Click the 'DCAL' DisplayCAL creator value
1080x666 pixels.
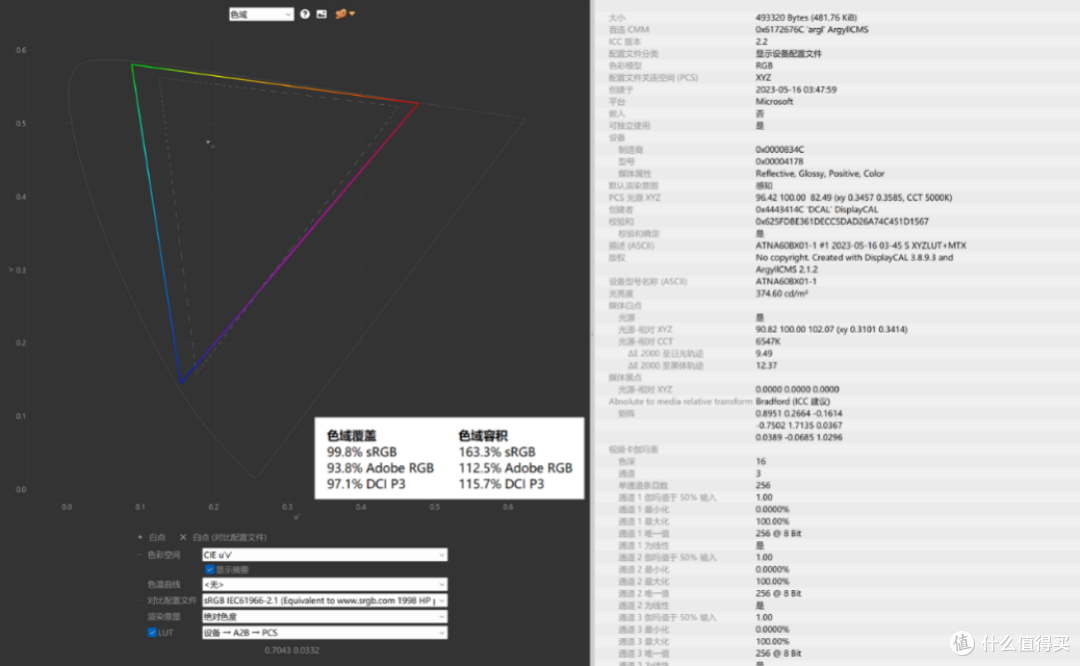pyautogui.click(x=816, y=209)
